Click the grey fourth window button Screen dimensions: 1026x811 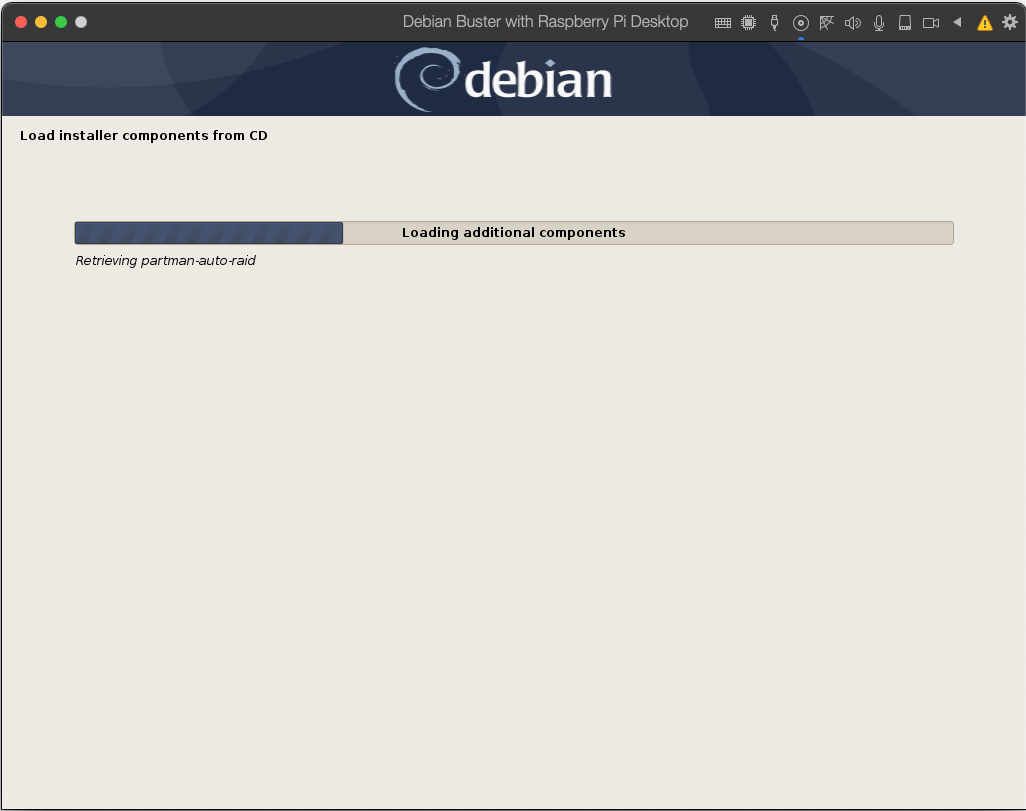tap(81, 22)
